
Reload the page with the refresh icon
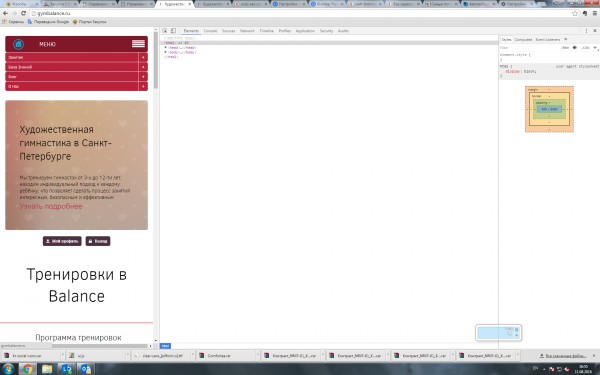point(23,13)
